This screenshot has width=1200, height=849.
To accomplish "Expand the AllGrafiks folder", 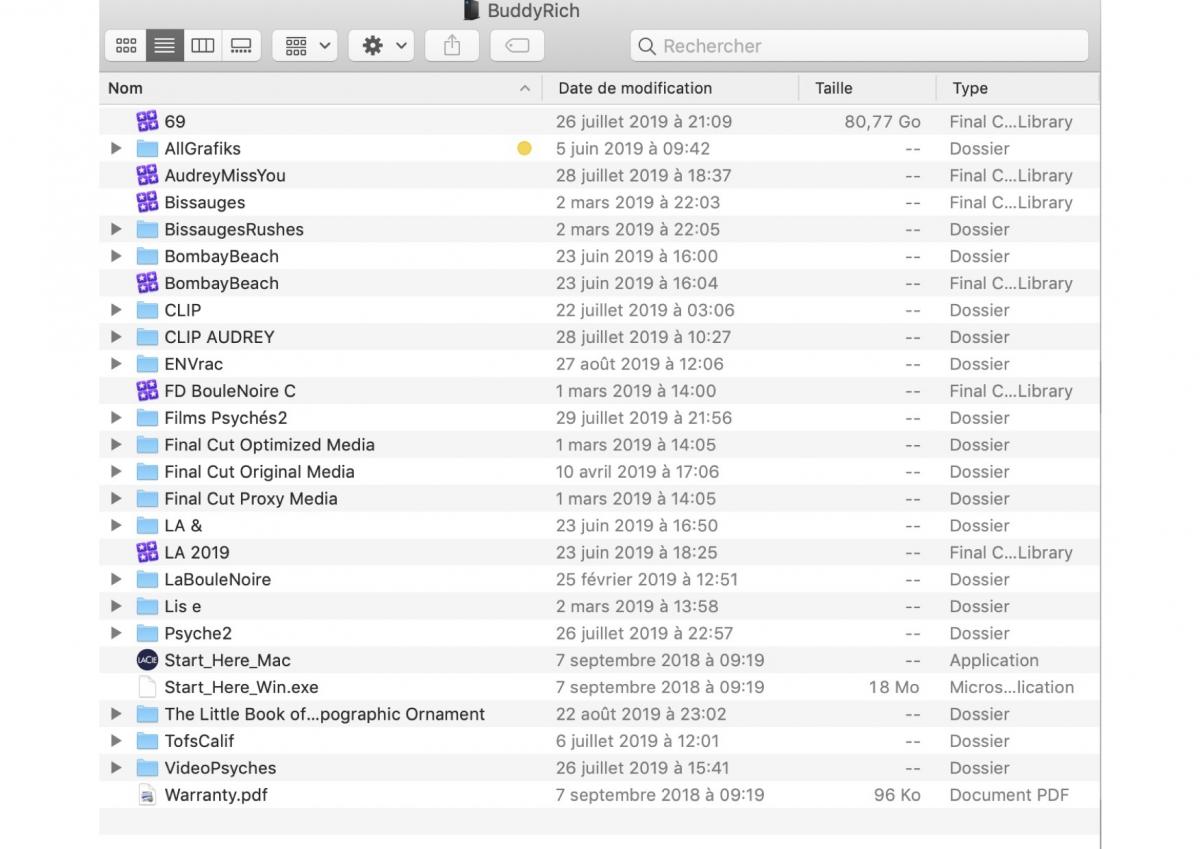I will pos(116,148).
